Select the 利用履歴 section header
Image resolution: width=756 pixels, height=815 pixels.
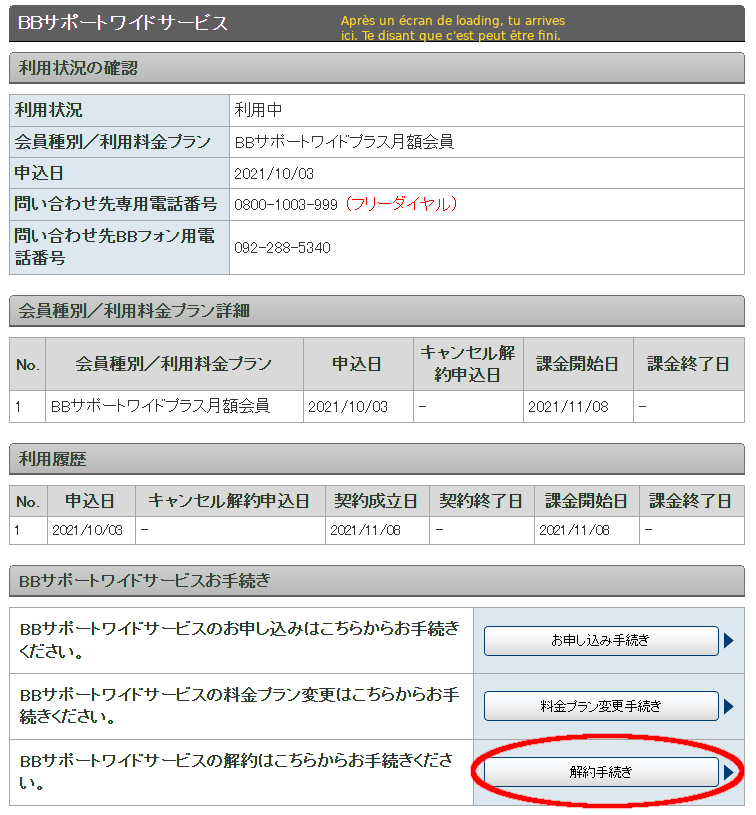[x=52, y=459]
